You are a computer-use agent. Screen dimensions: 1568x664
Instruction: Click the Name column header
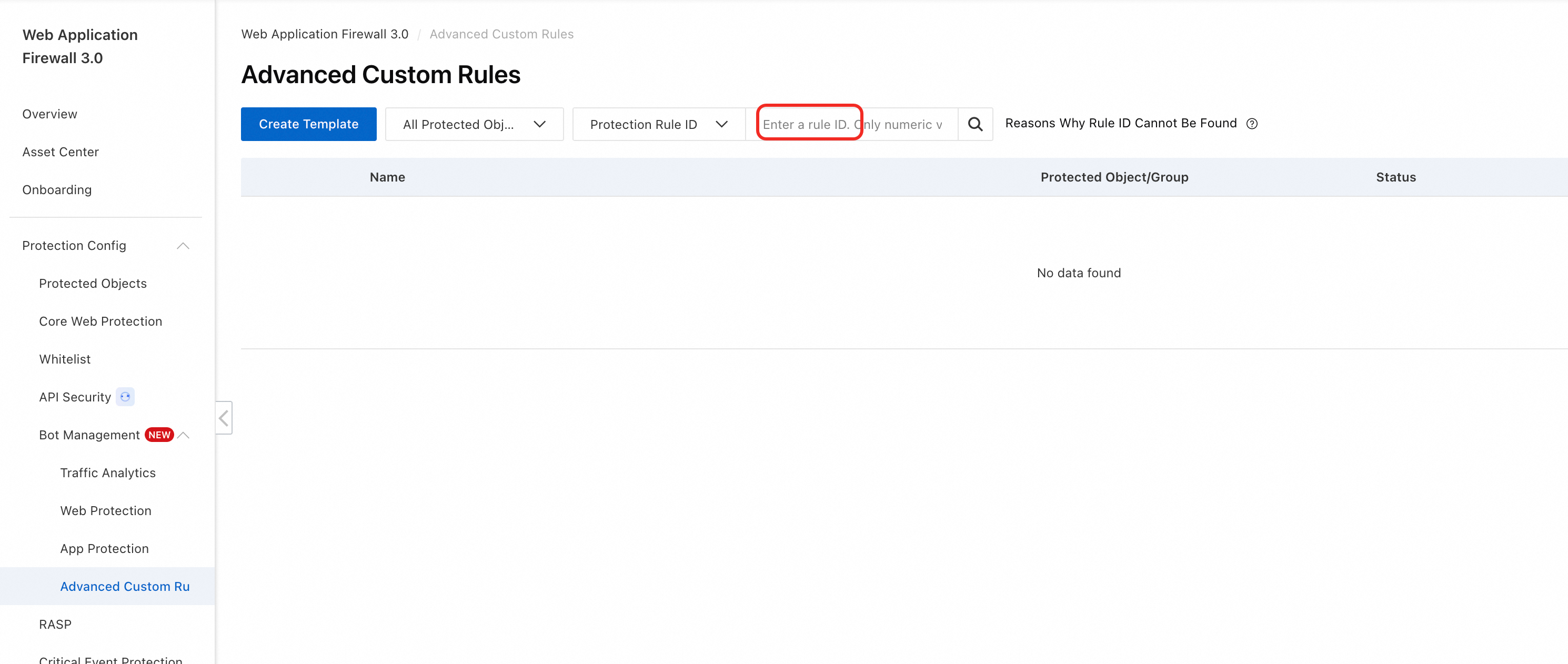pyautogui.click(x=388, y=177)
